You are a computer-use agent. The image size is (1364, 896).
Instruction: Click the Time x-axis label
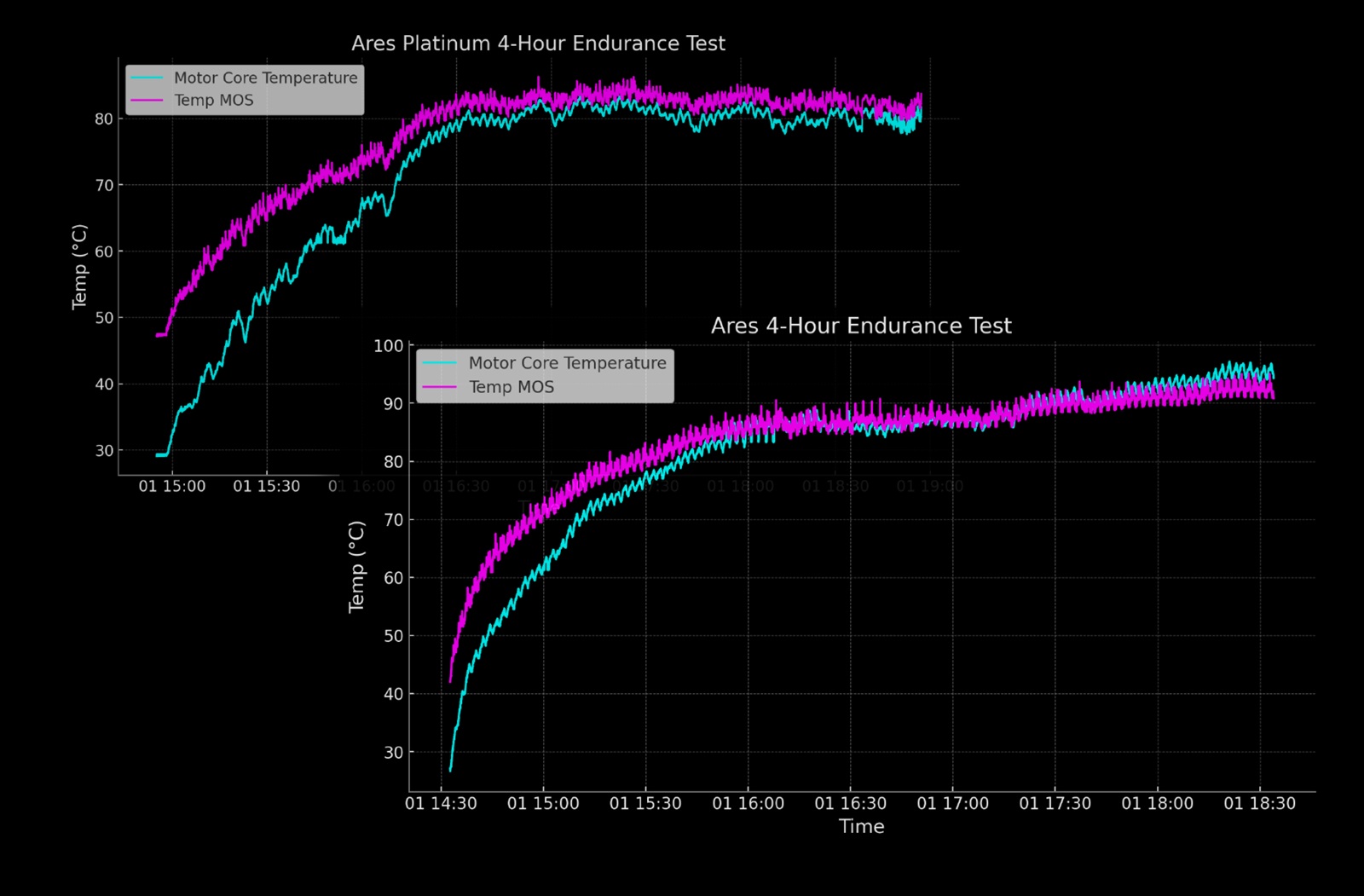(861, 826)
